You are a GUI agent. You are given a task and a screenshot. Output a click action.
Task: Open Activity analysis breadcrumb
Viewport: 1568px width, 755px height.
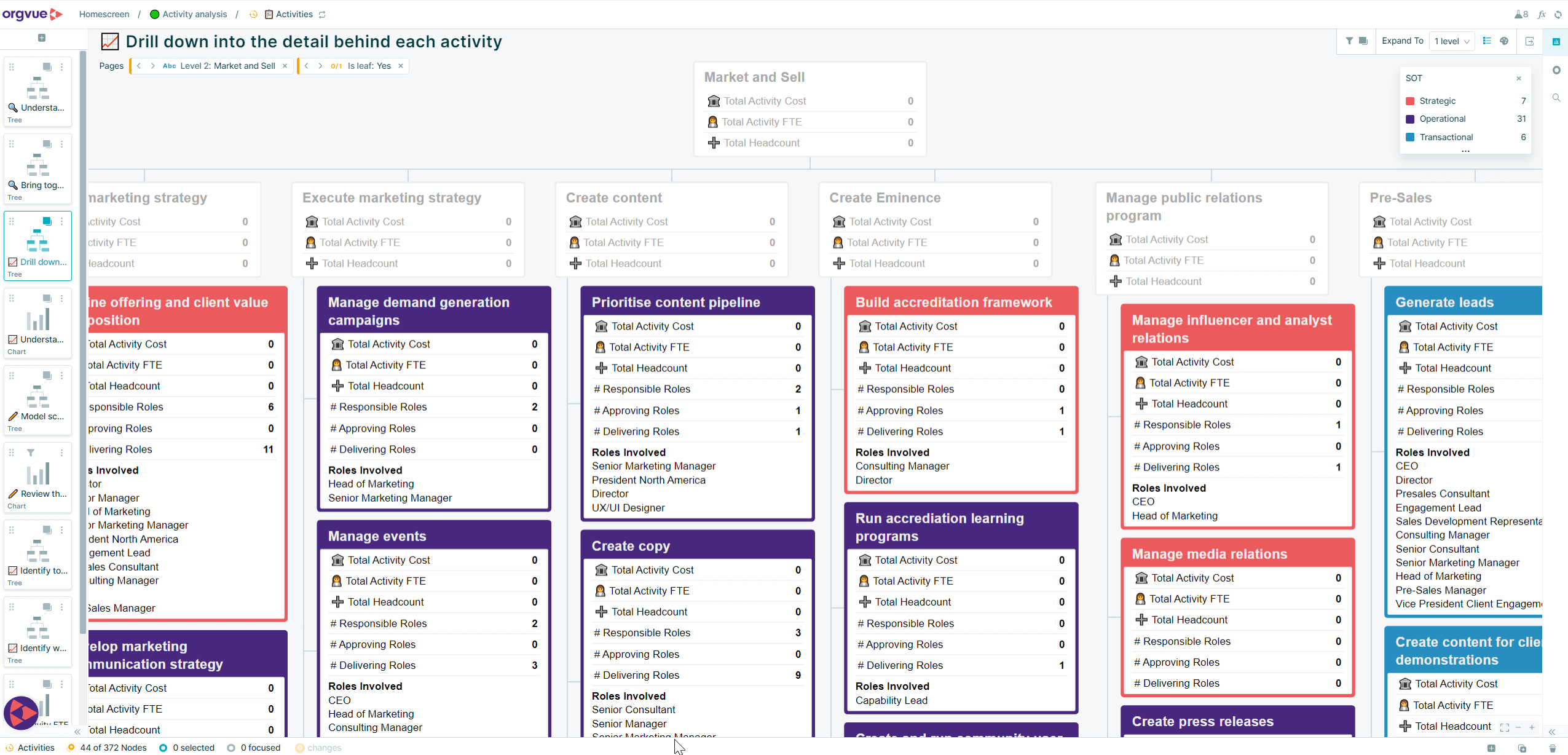point(189,14)
